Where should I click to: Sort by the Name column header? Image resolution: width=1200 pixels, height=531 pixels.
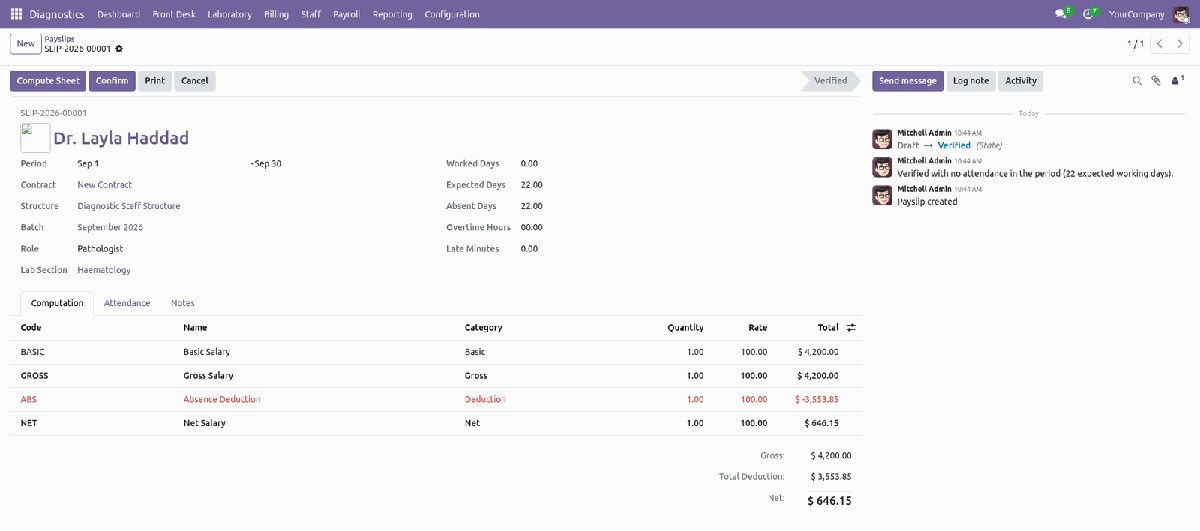click(x=195, y=327)
